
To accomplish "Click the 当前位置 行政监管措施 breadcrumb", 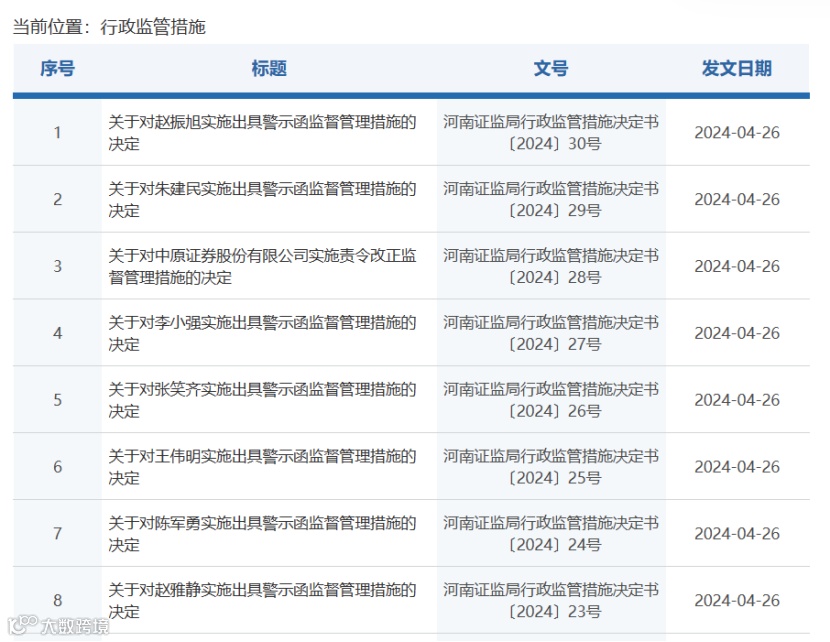I will coord(109,26).
